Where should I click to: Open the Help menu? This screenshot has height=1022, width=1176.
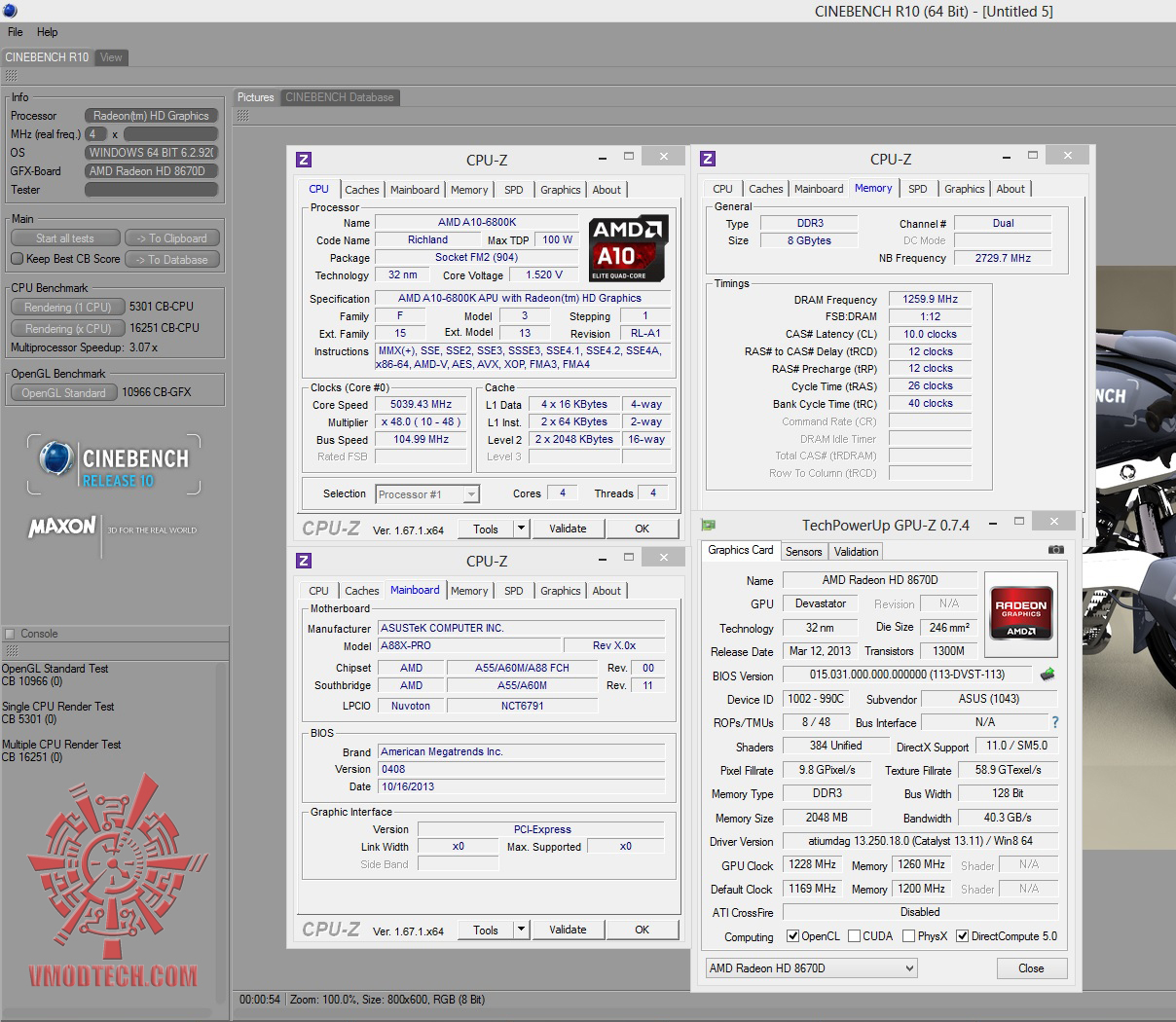[x=47, y=32]
